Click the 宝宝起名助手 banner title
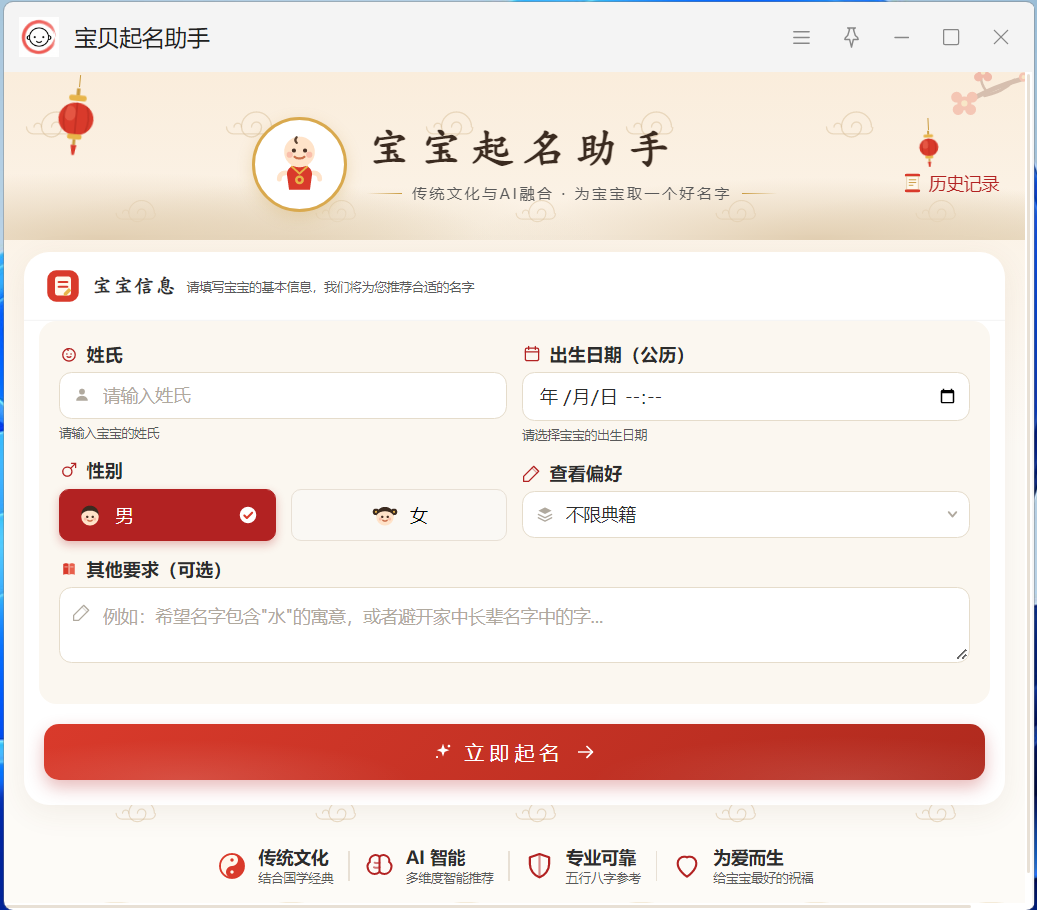The height and width of the screenshot is (910, 1037). [x=521, y=149]
